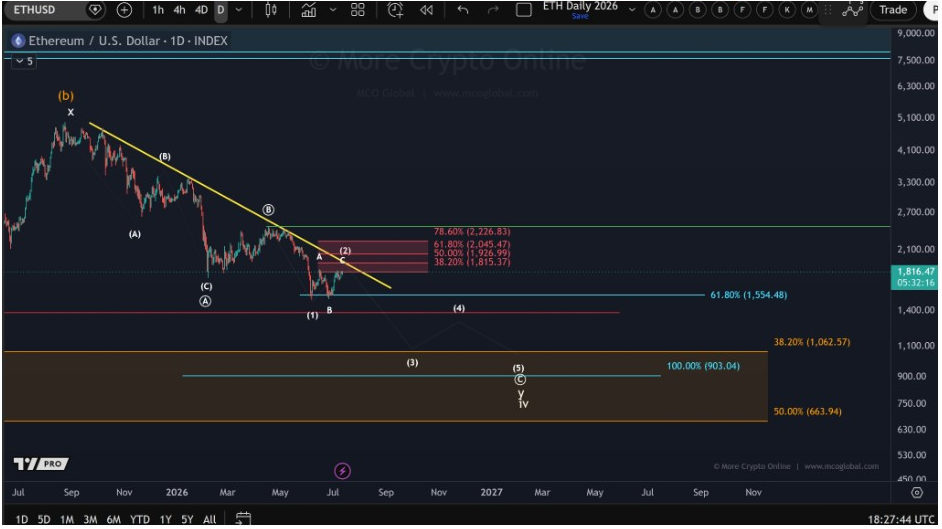
Task: Click the Ethereum logo in chart legend
Action: 18,41
